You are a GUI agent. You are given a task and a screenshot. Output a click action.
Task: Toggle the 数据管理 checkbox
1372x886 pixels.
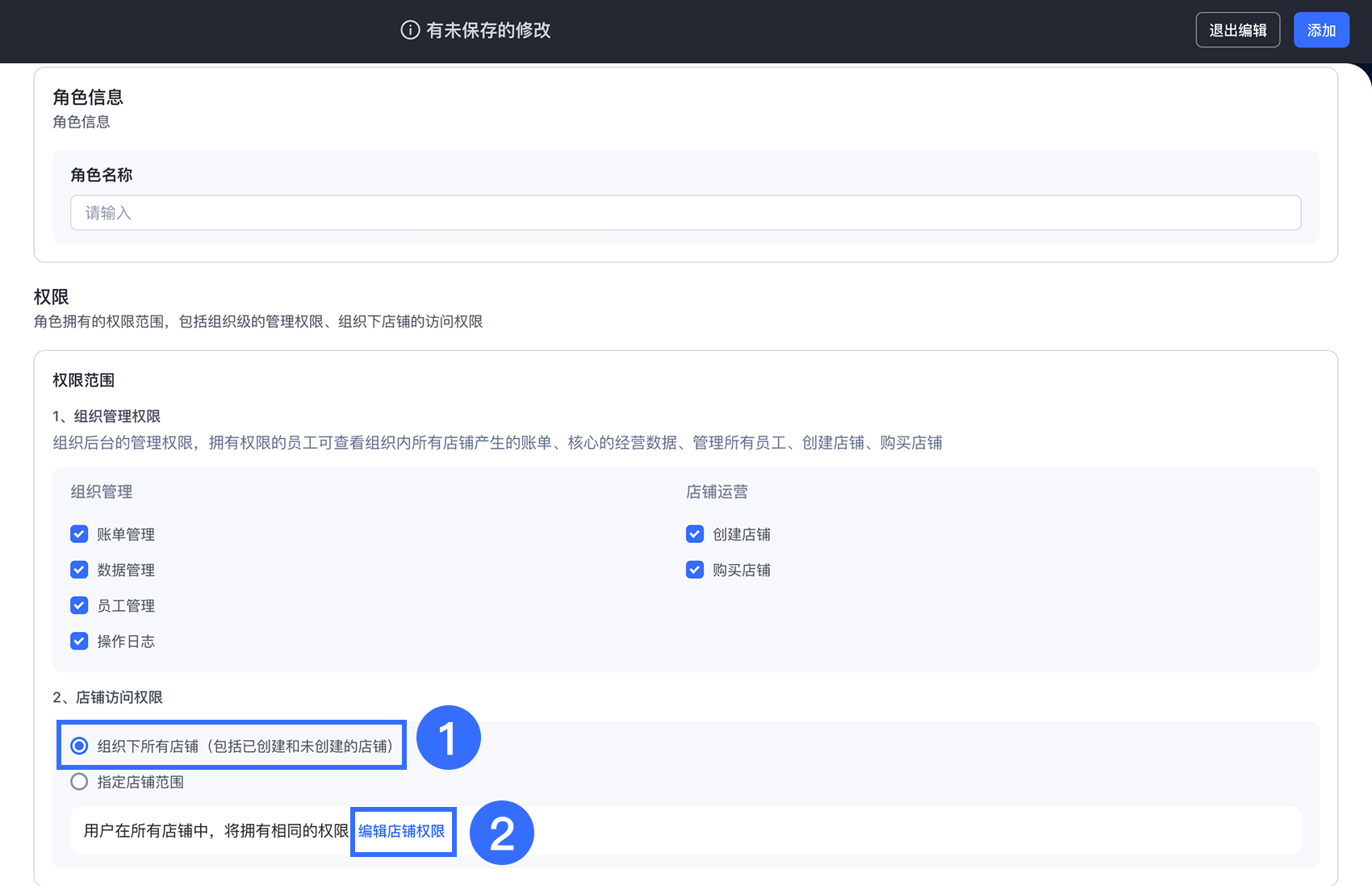point(79,570)
